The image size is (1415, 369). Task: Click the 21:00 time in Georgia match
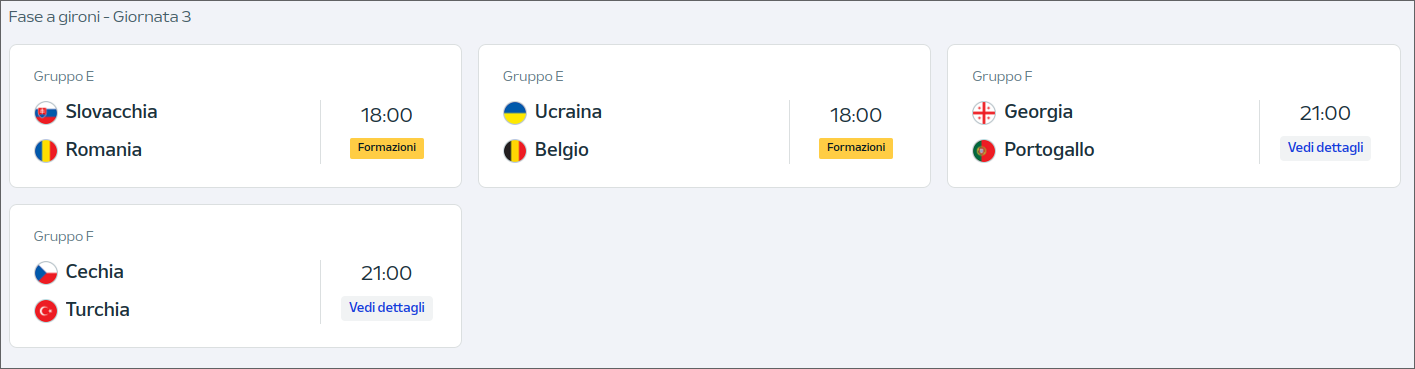(1325, 113)
